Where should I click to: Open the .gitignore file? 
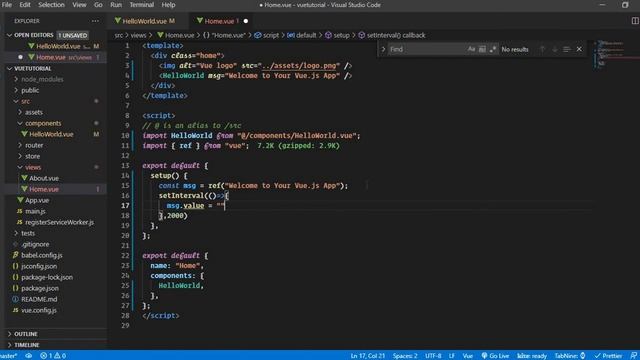(35, 244)
